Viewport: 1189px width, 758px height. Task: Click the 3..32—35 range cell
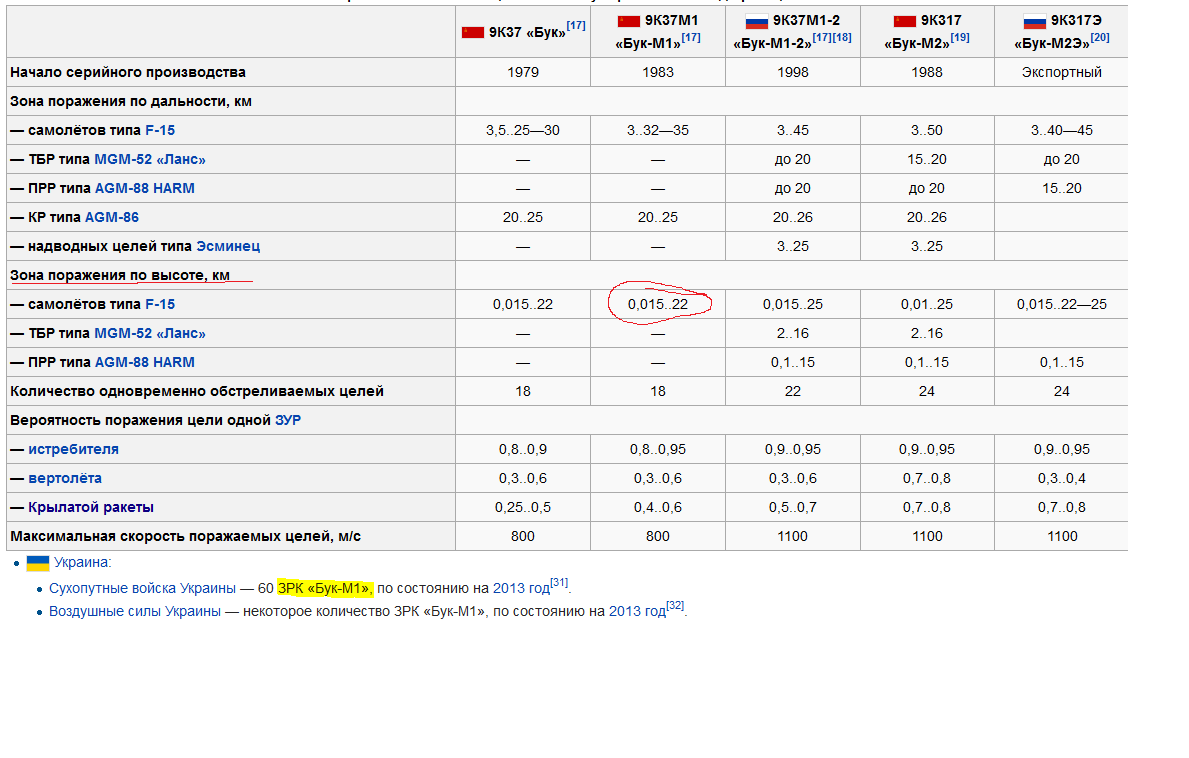657,130
